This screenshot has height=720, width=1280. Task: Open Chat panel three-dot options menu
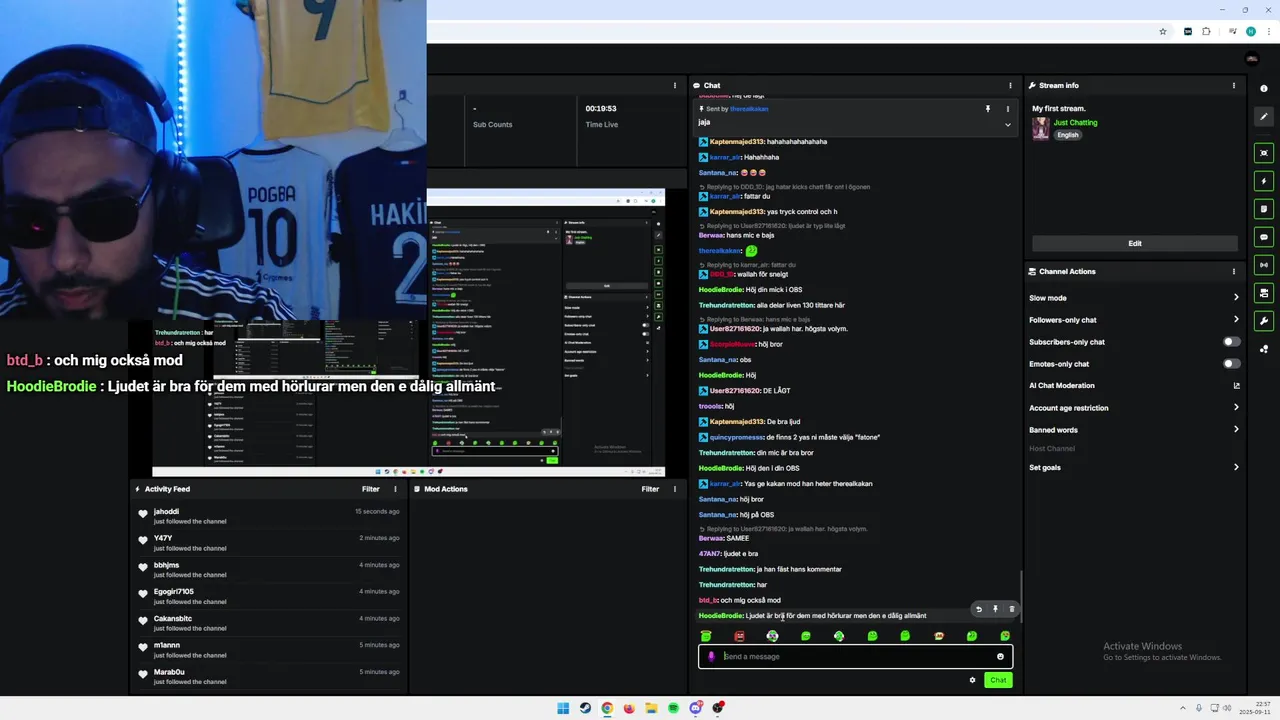pyautogui.click(x=1010, y=85)
